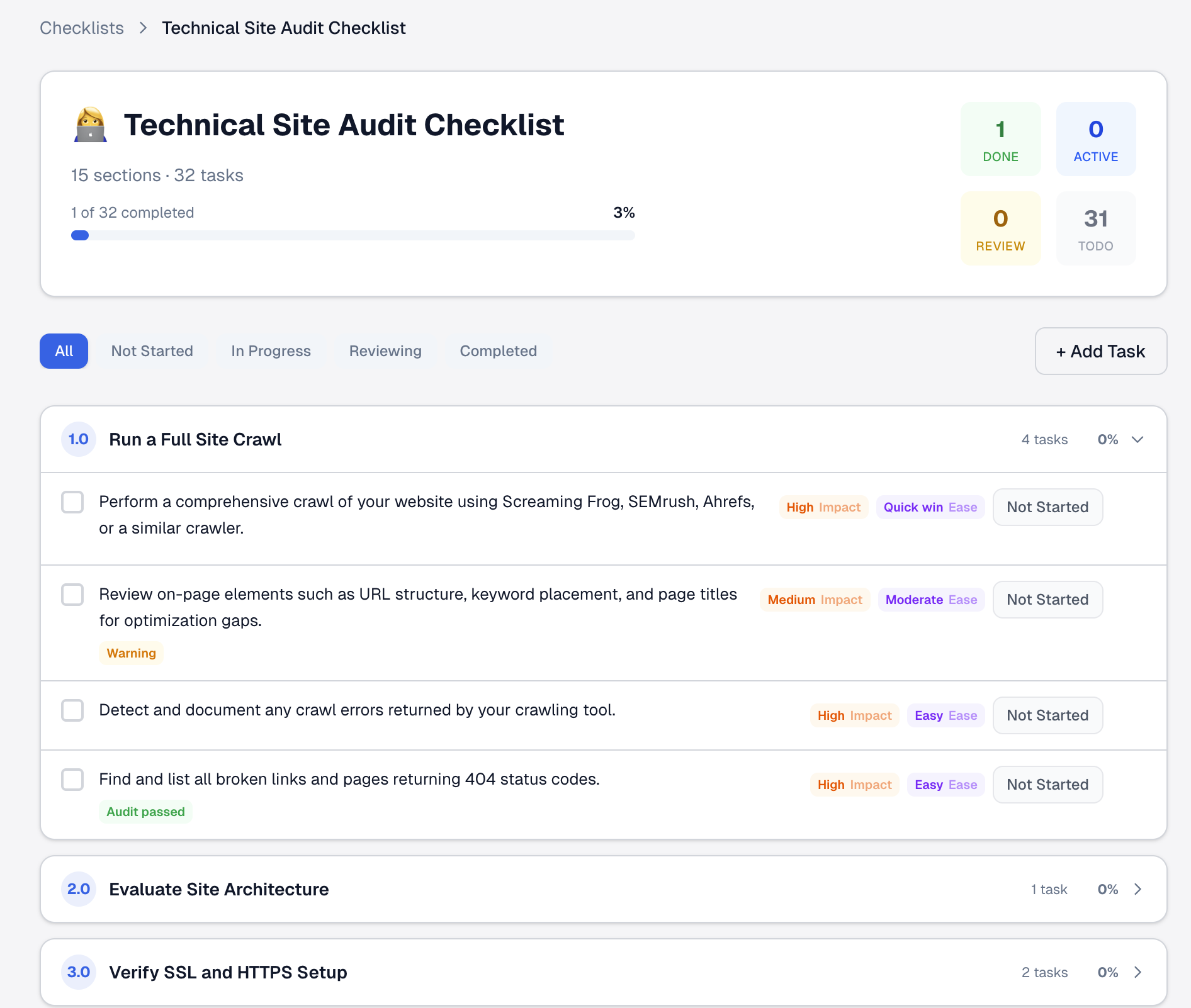Click the yellow REVIEW counter card
Viewport: 1191px width, 1008px height.
pyautogui.click(x=1000, y=228)
